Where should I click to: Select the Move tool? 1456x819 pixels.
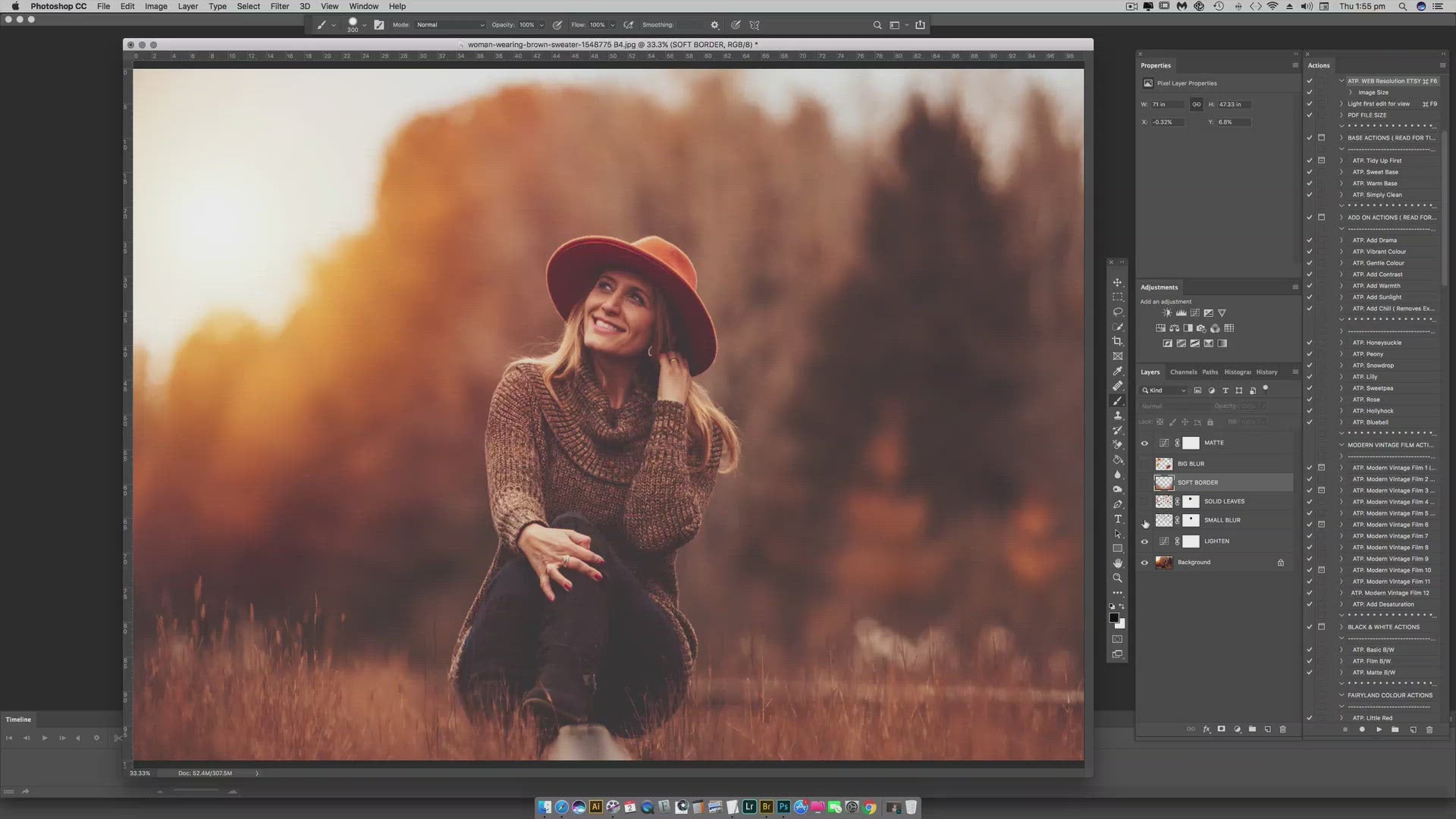point(1117,282)
